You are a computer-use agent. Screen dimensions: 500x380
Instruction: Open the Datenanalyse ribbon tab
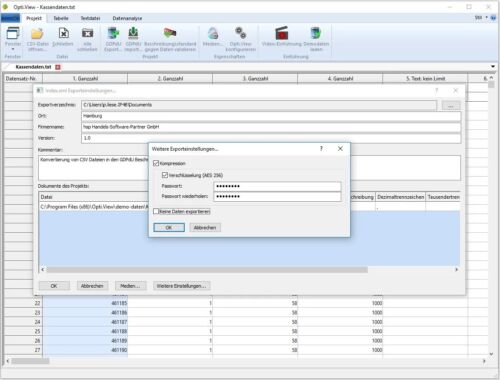127,18
